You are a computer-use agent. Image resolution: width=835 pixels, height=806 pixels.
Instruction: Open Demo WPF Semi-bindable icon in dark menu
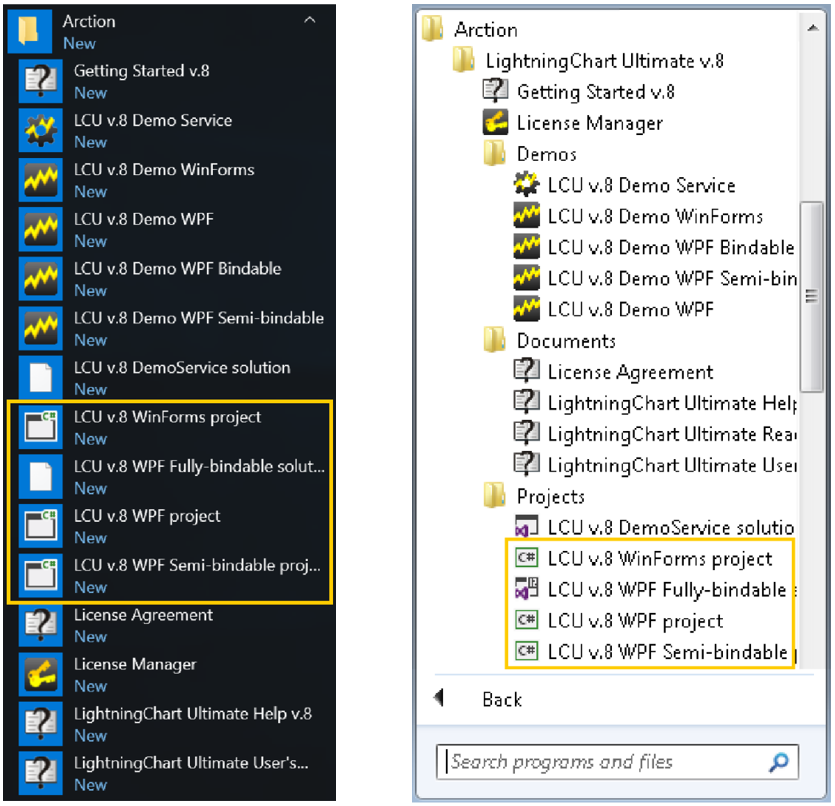[x=40, y=328]
